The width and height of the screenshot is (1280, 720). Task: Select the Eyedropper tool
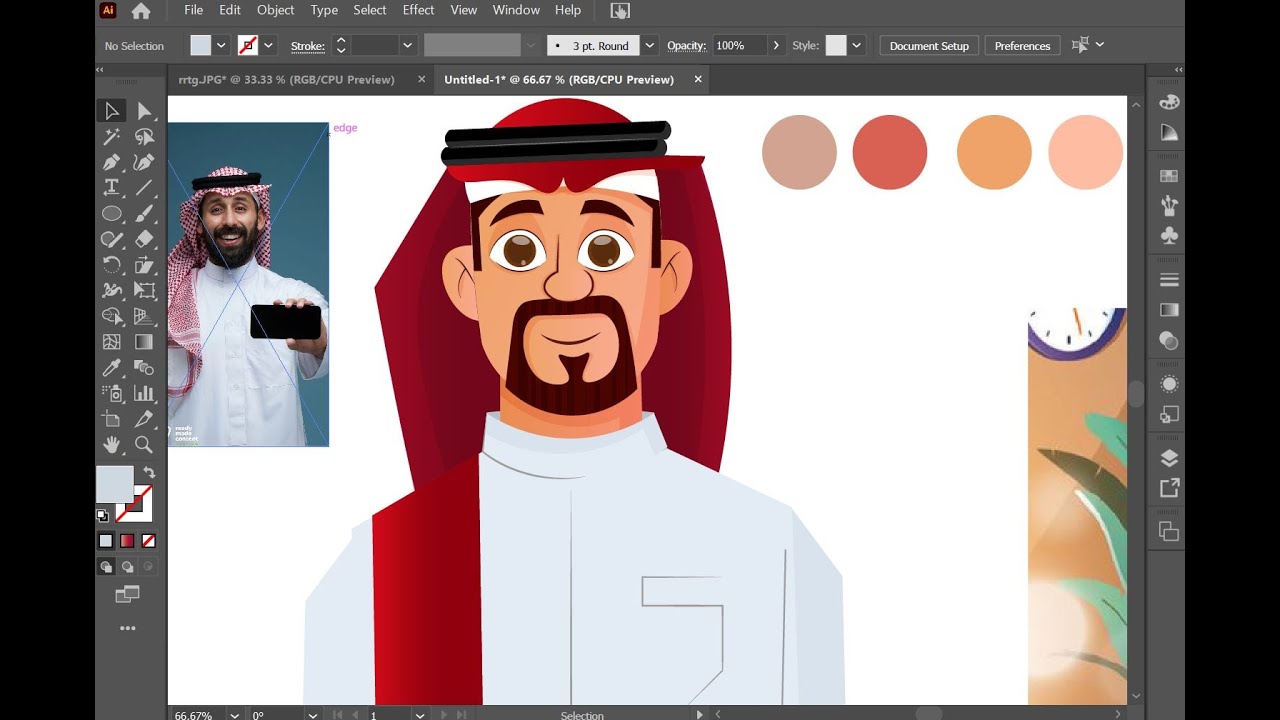tap(112, 368)
